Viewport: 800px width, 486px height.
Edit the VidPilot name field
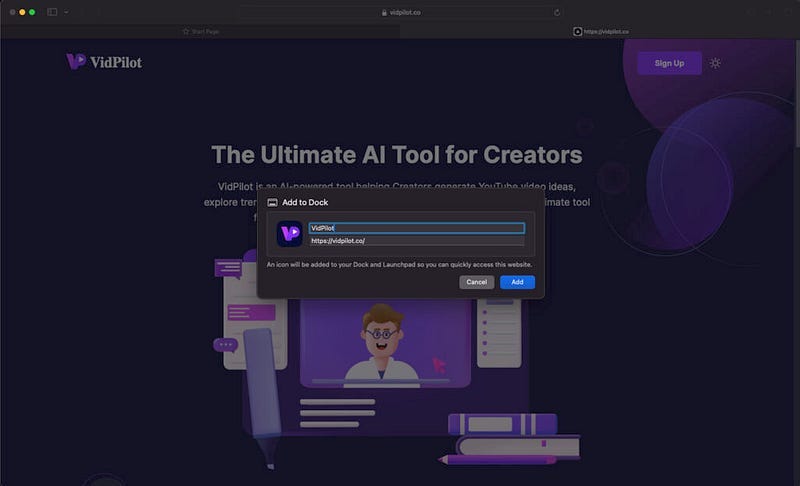click(x=416, y=228)
